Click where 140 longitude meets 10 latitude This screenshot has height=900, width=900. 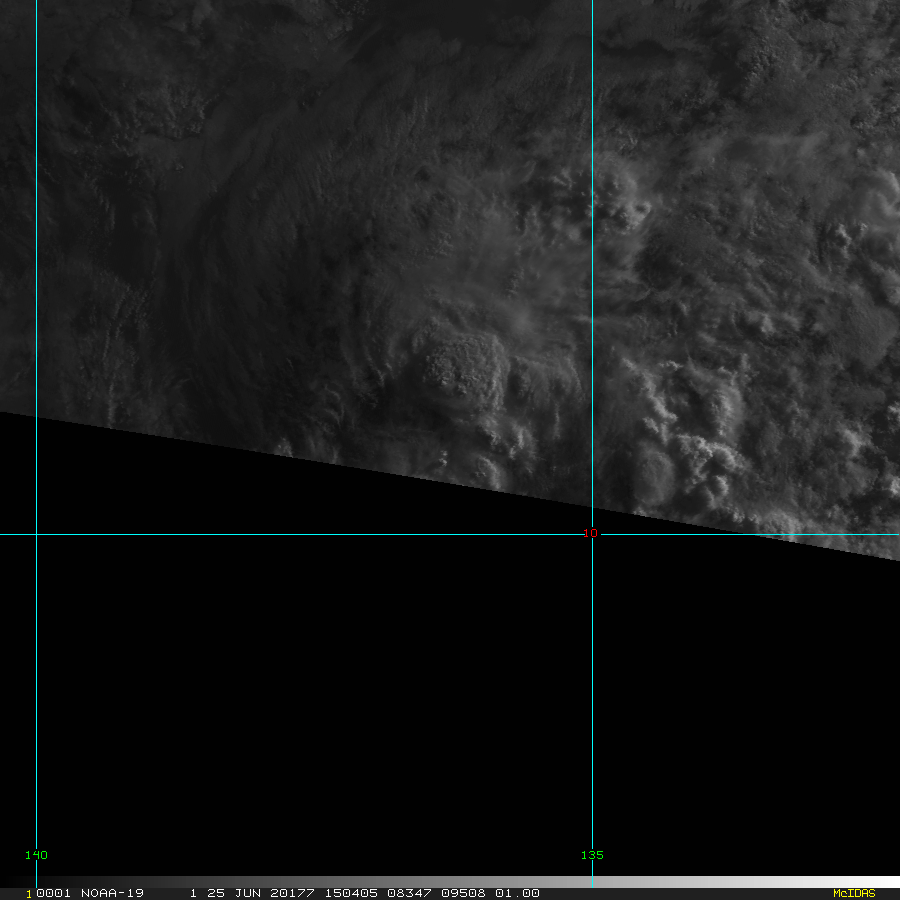[x=36, y=534]
